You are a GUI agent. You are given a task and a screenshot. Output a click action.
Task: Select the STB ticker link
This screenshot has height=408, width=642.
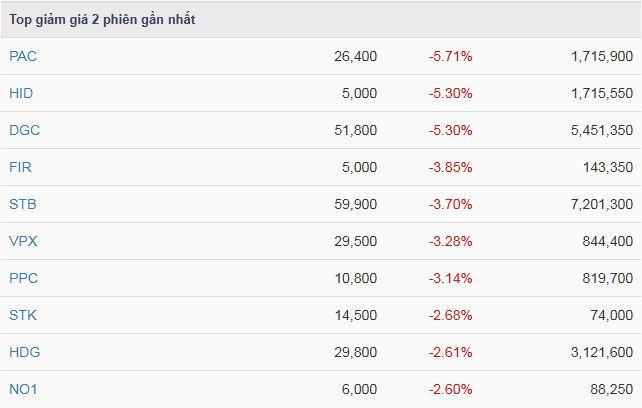pyautogui.click(x=23, y=204)
